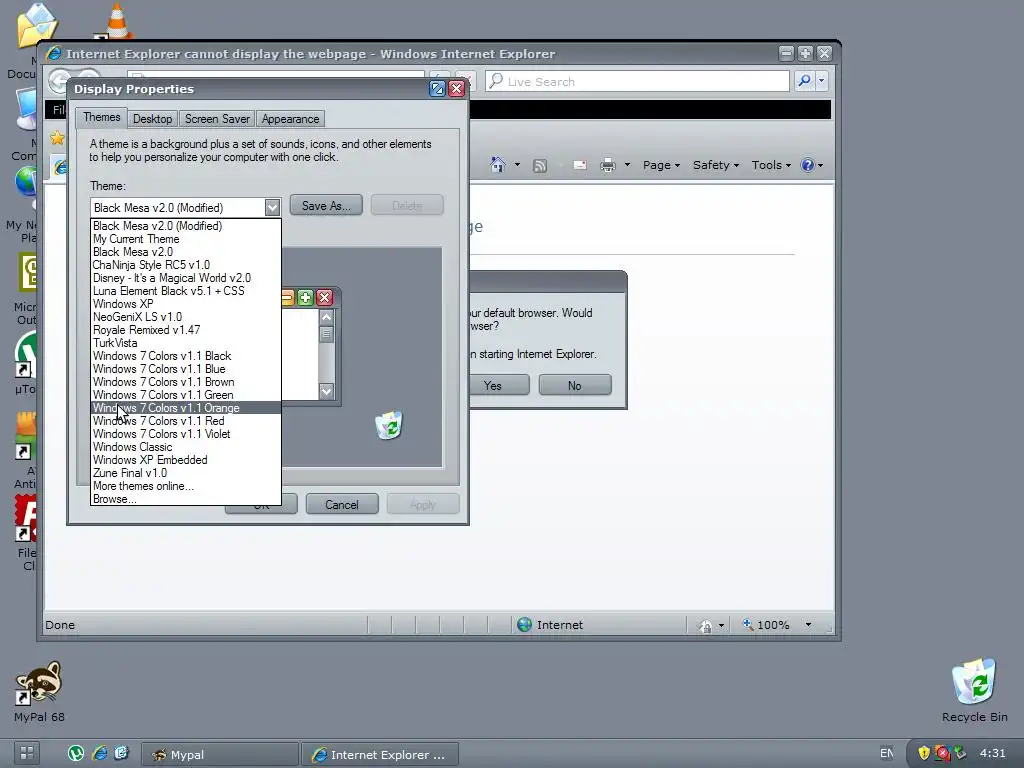Click the Start button on taskbar

(27, 753)
